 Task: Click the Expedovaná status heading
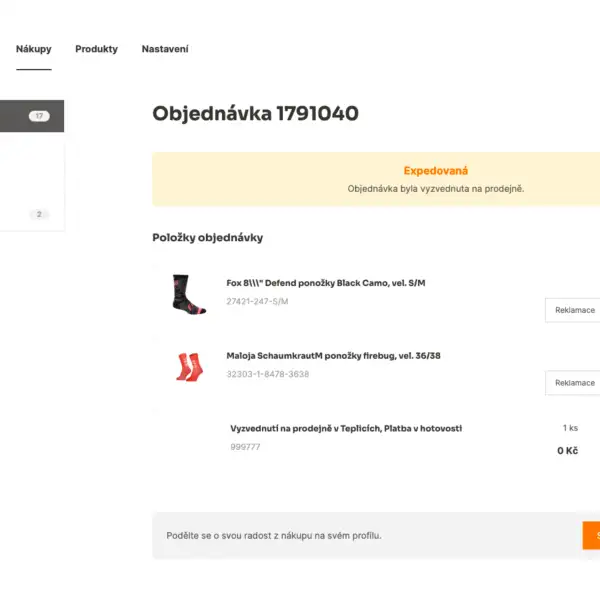click(x=435, y=171)
